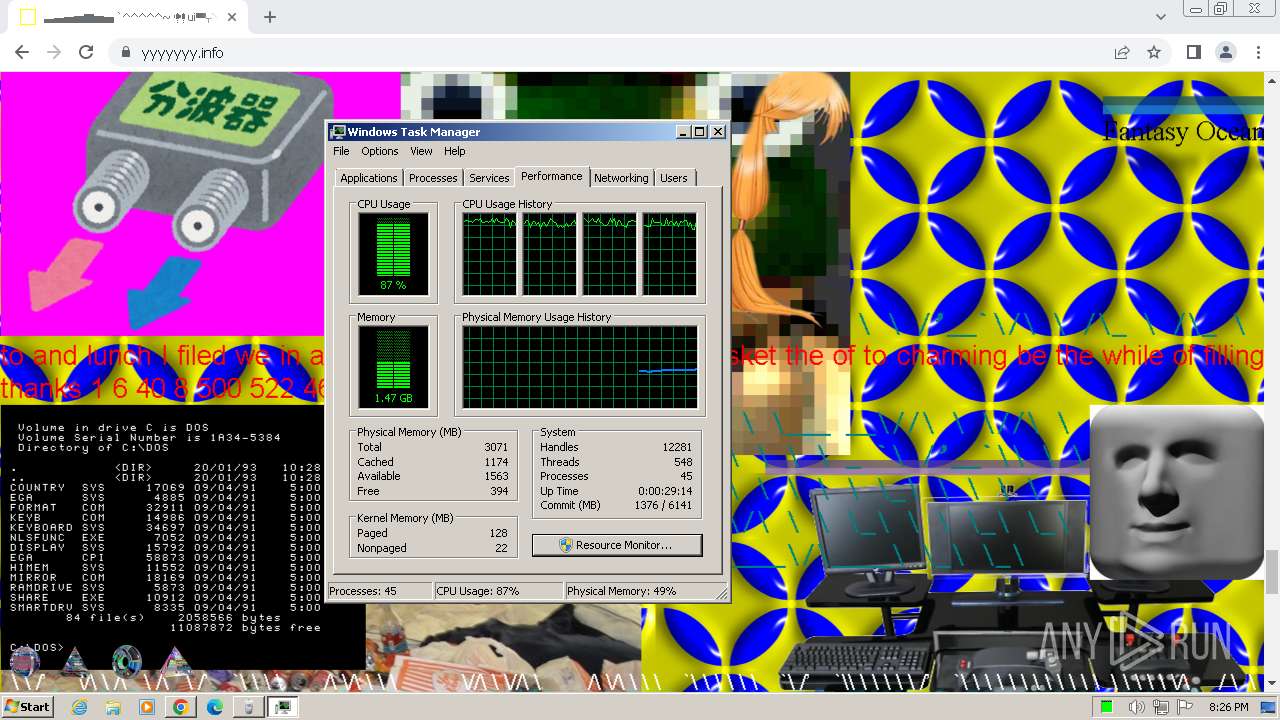Open File Explorer from the taskbar
The image size is (1280, 720).
(113, 707)
